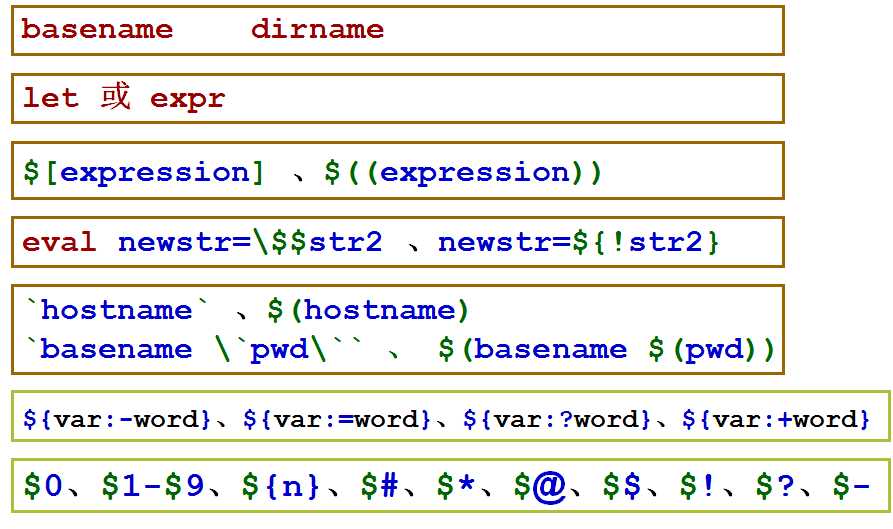Select the text ${var:?word}

[x=557, y=419]
